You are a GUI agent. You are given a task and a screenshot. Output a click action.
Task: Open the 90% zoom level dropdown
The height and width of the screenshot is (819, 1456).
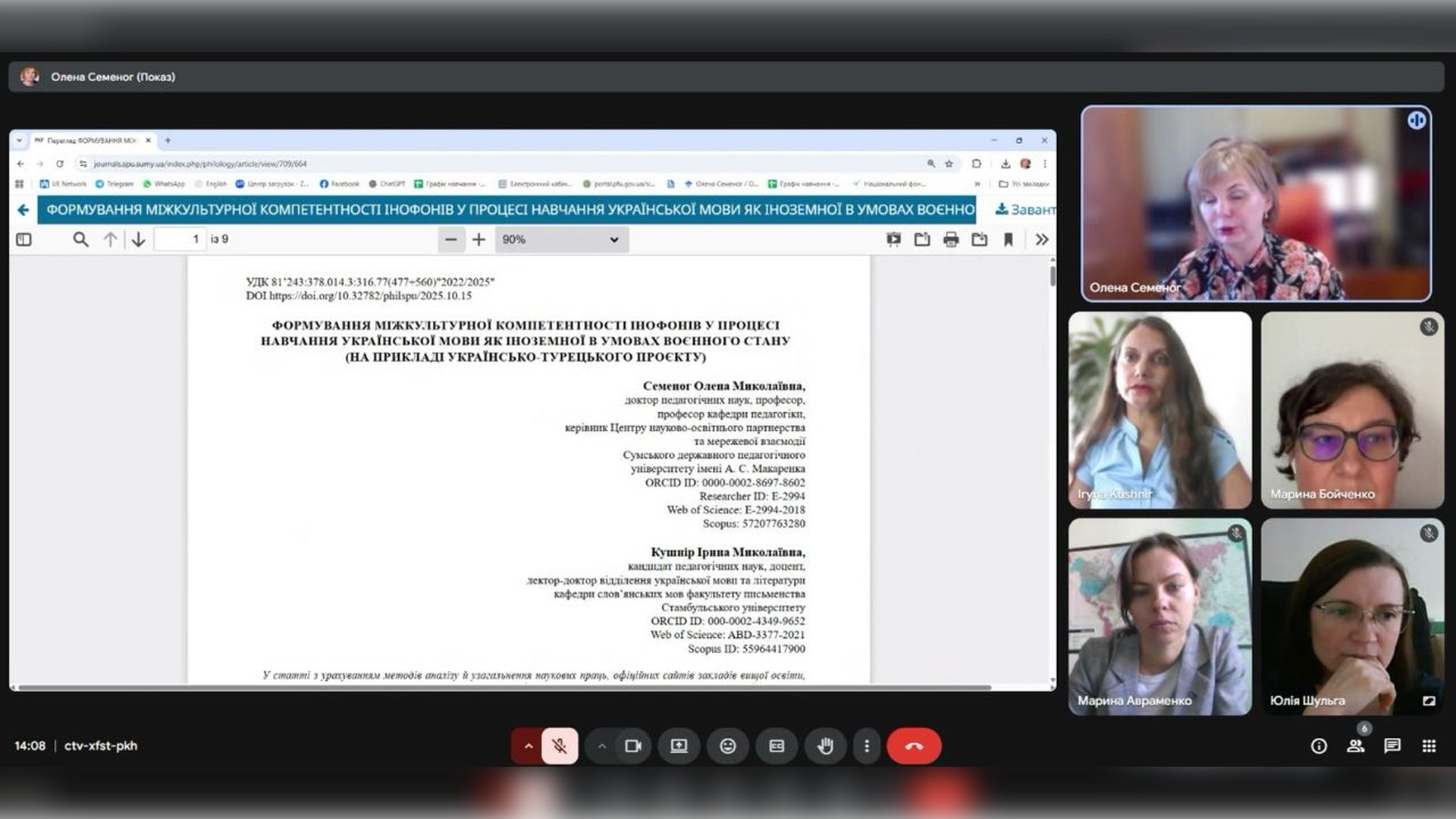[561, 240]
